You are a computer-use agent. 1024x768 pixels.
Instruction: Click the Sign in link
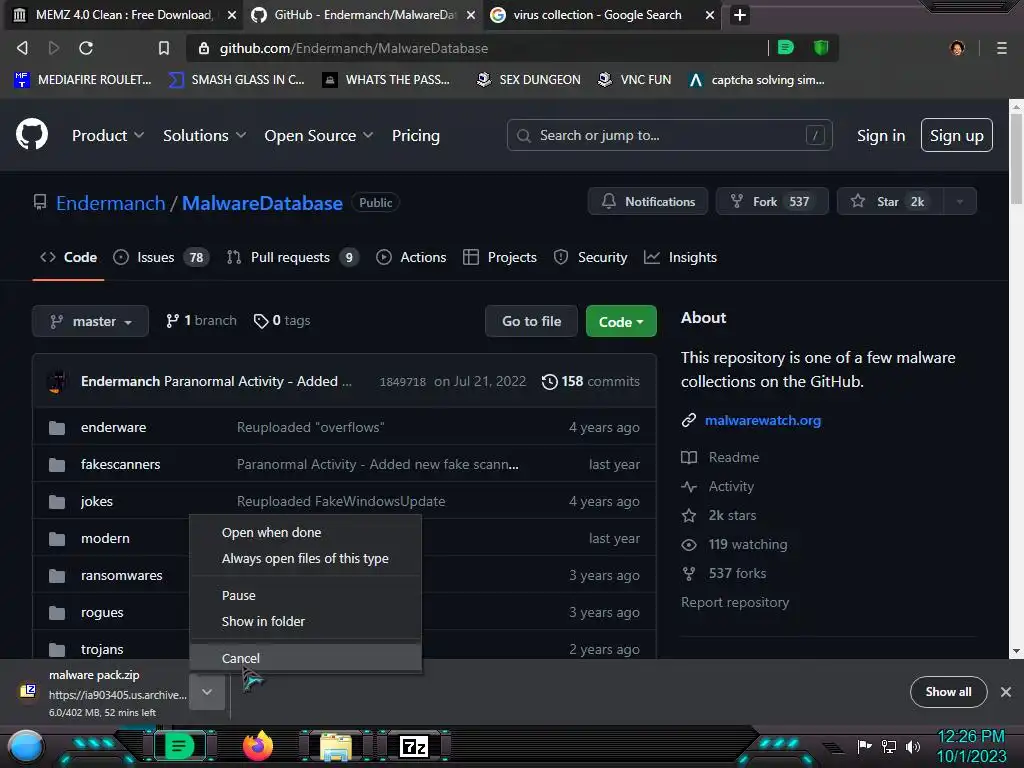[880, 135]
